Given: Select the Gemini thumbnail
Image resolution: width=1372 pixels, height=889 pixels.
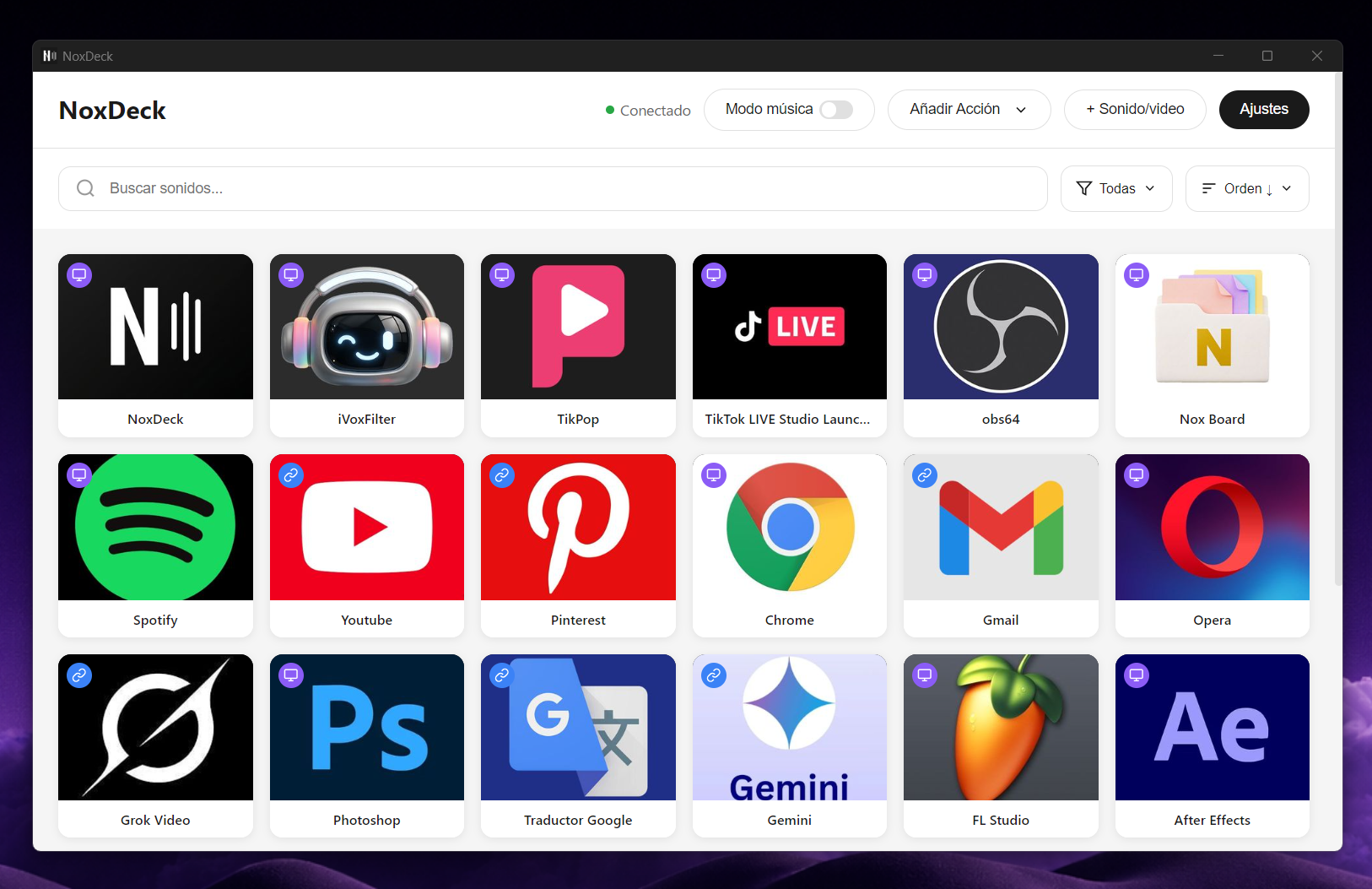Looking at the screenshot, I should 789,728.
